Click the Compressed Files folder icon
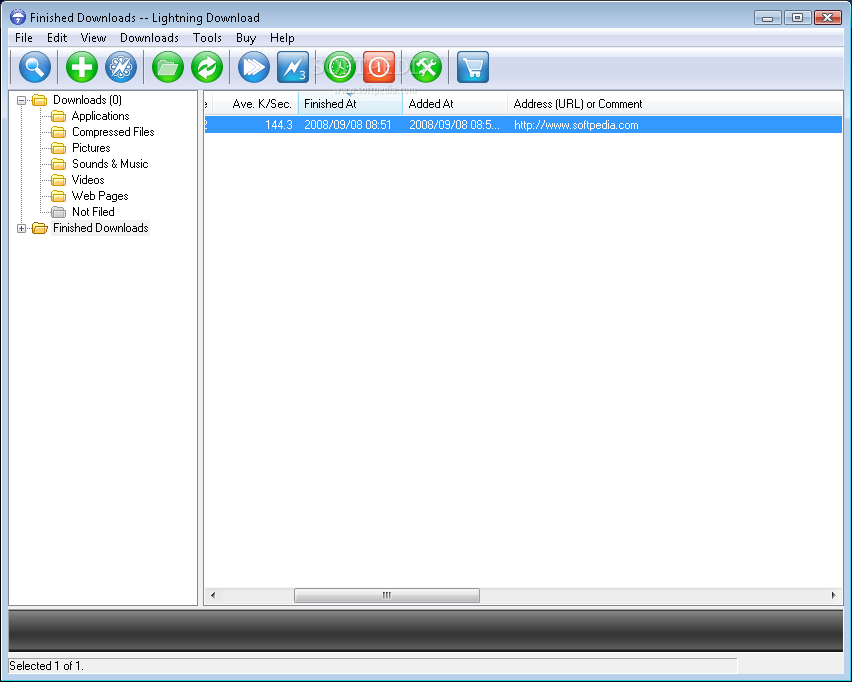852x682 pixels. click(x=58, y=132)
